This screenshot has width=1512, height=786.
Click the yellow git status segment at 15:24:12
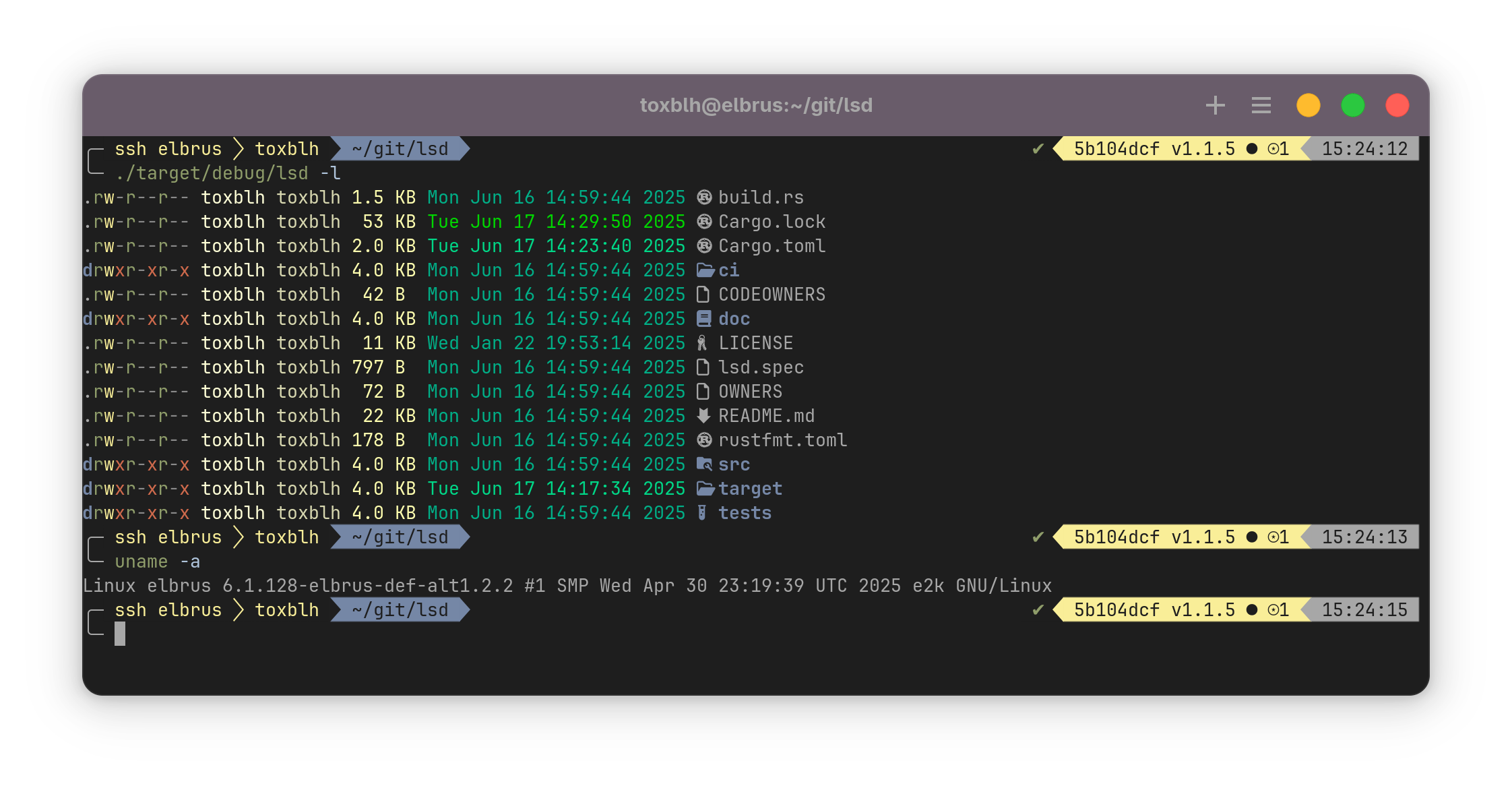[1180, 149]
